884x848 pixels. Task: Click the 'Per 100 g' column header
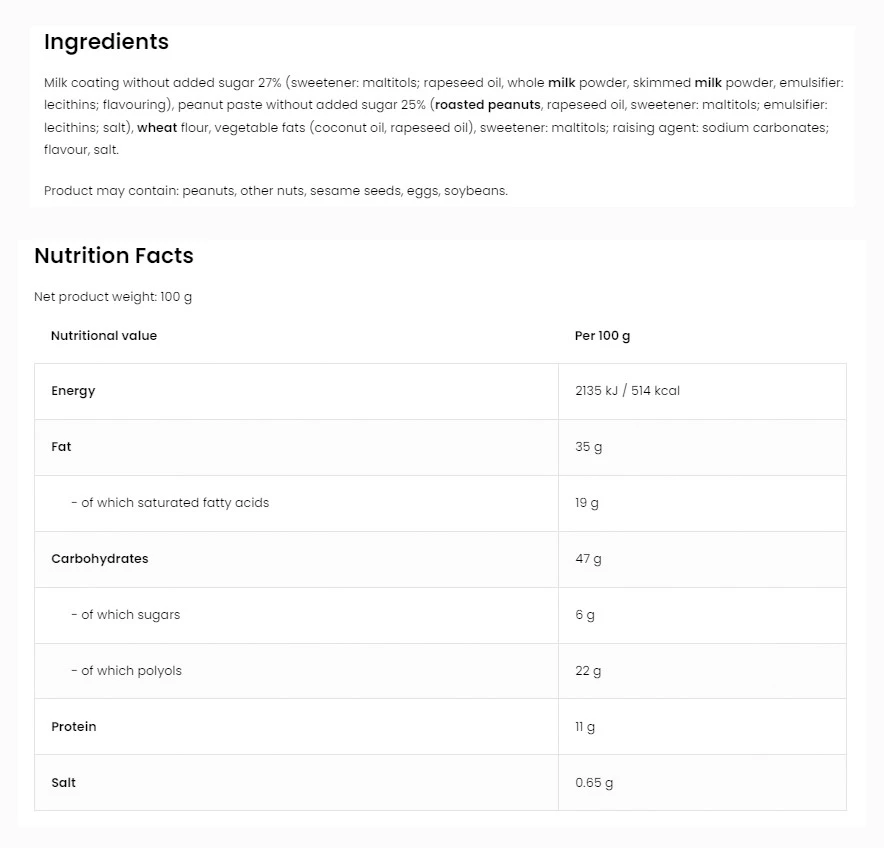602,336
